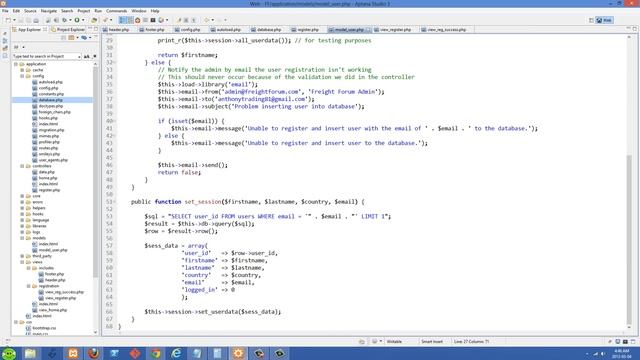640x360 pixels.
Task: Select model_user.php in the models folder
Action: [53, 250]
